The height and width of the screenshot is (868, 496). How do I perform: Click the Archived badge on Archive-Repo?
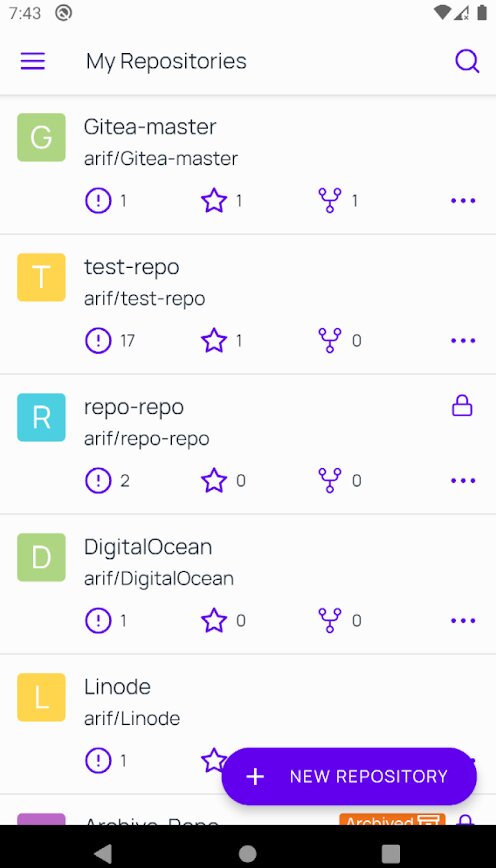click(392, 820)
